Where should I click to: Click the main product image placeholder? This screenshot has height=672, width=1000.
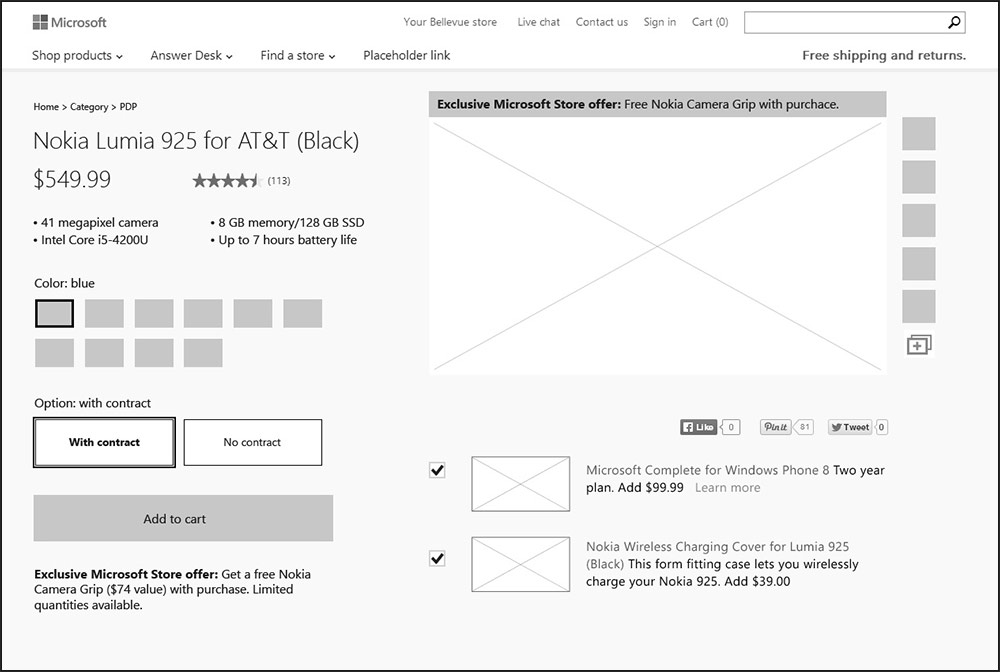(x=658, y=246)
